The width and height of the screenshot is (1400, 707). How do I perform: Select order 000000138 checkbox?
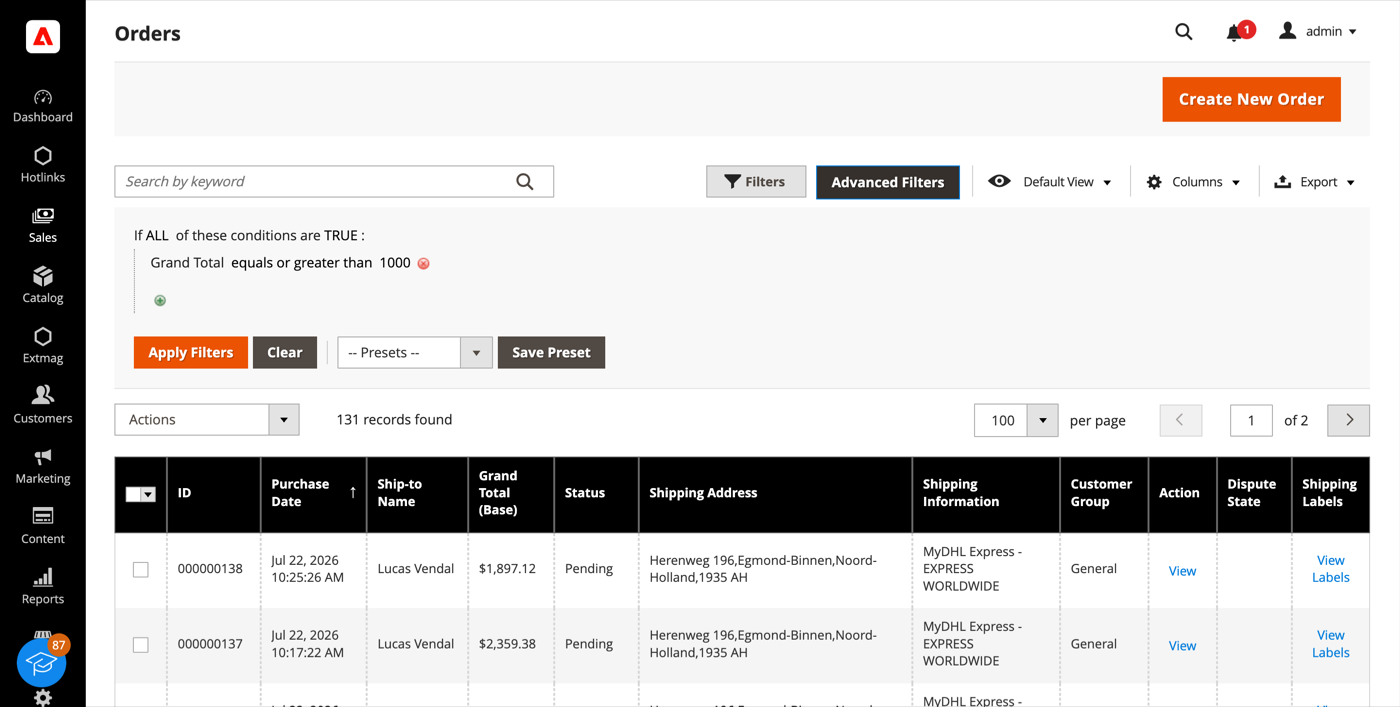point(141,569)
